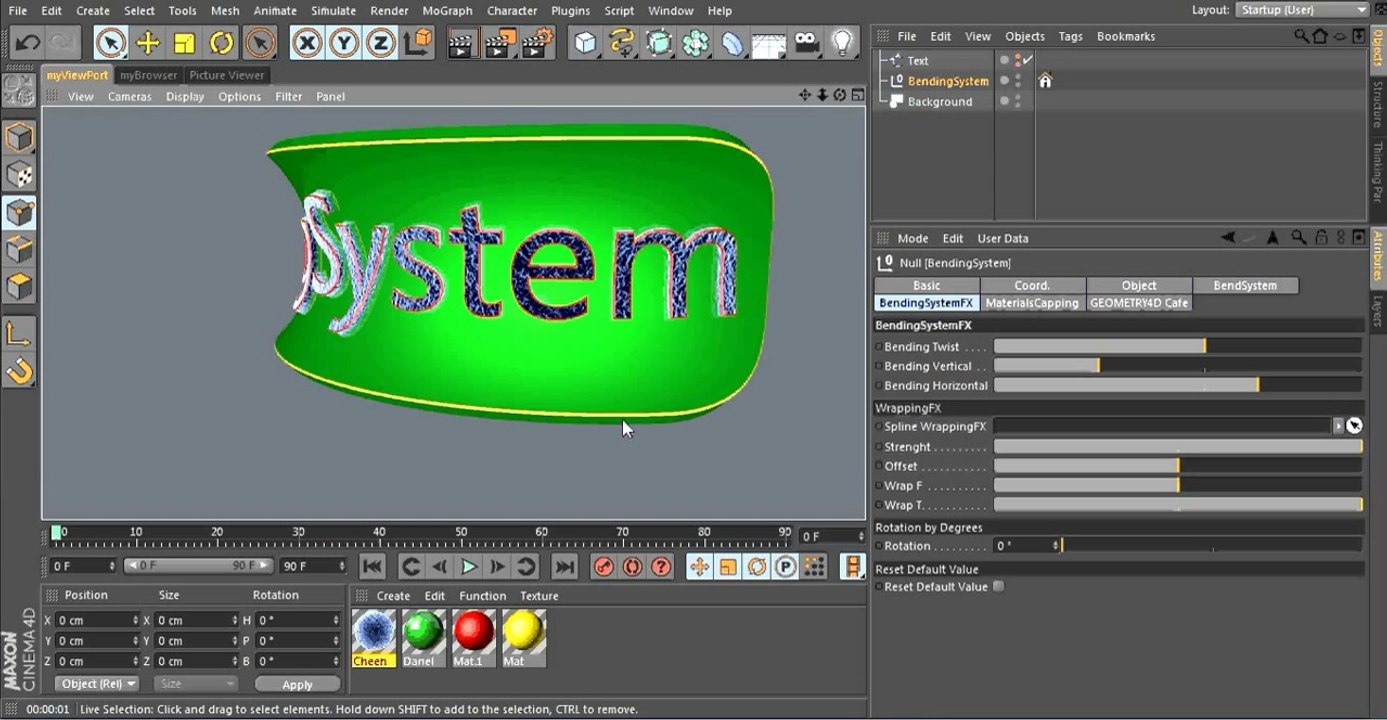This screenshot has width=1387, height=720.
Task: Adjust the Bending Horizontal slider
Action: click(1177, 385)
